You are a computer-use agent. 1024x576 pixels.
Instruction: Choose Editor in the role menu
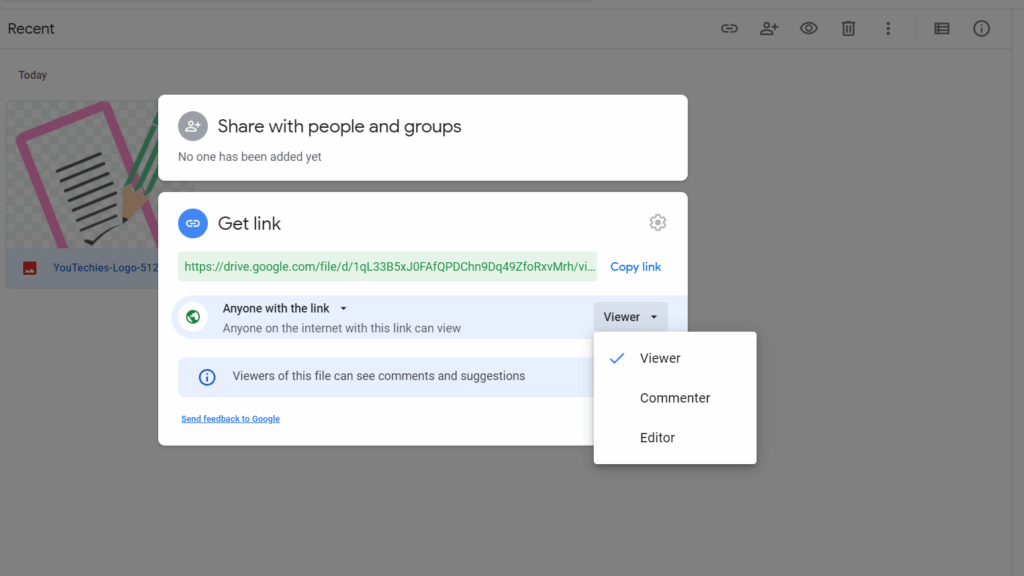coord(675,438)
